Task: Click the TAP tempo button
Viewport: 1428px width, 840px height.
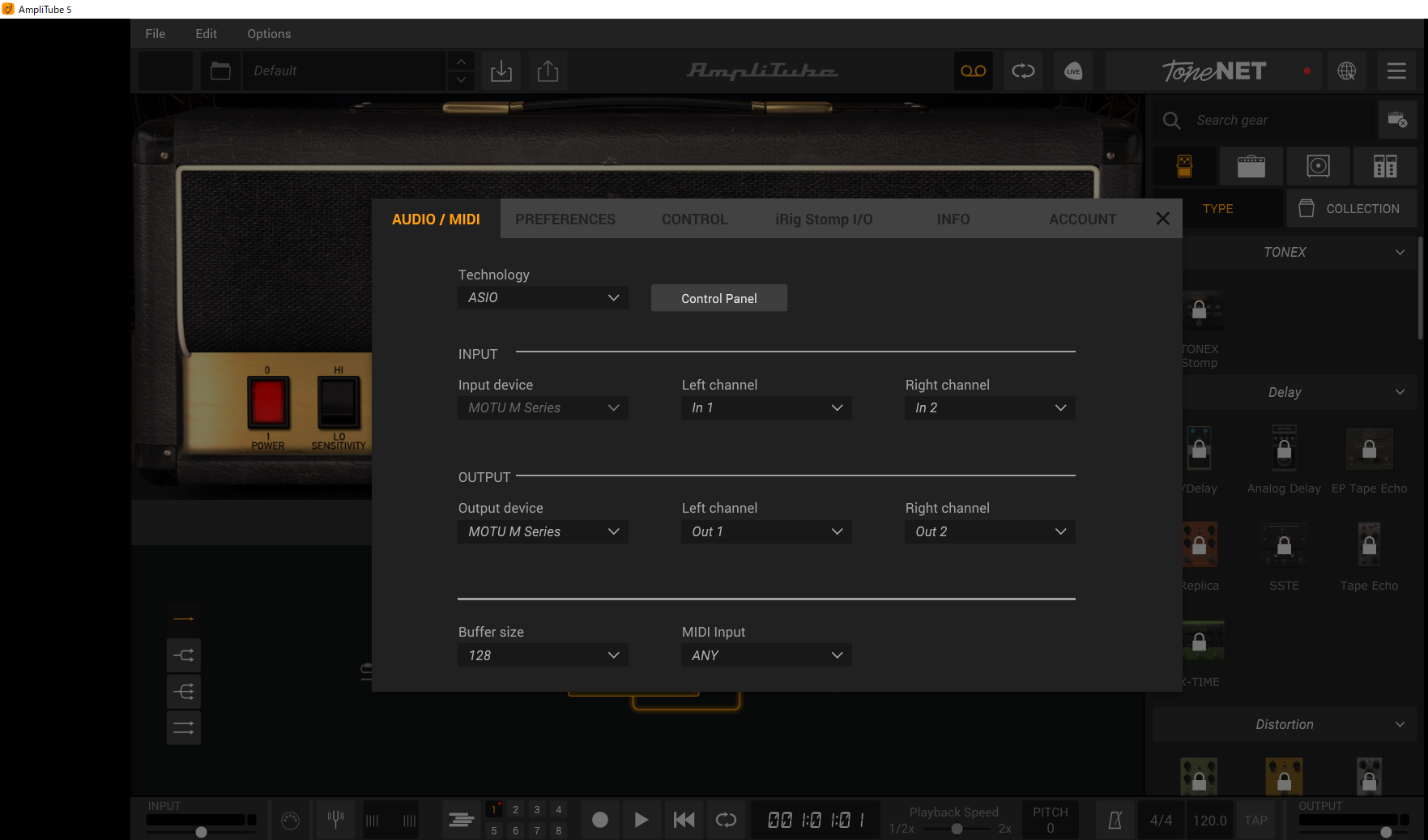Action: pos(1255,820)
